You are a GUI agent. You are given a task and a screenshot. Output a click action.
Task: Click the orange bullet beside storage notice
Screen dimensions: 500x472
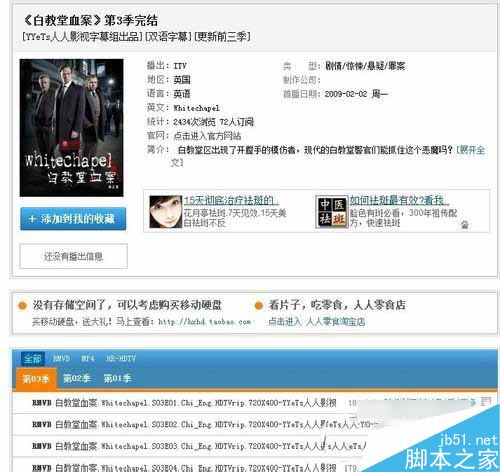pos(22,305)
